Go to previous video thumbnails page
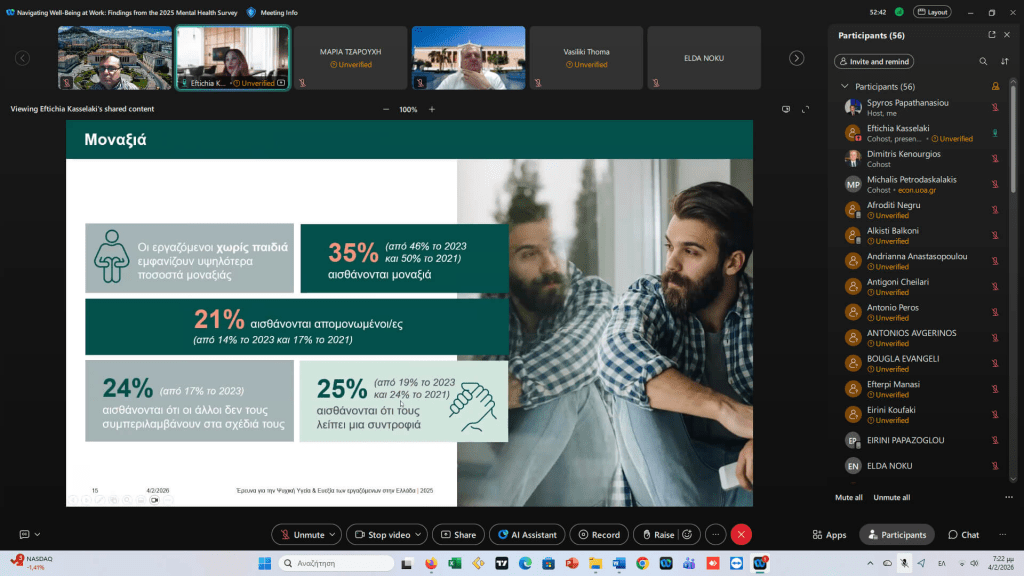 (22, 58)
